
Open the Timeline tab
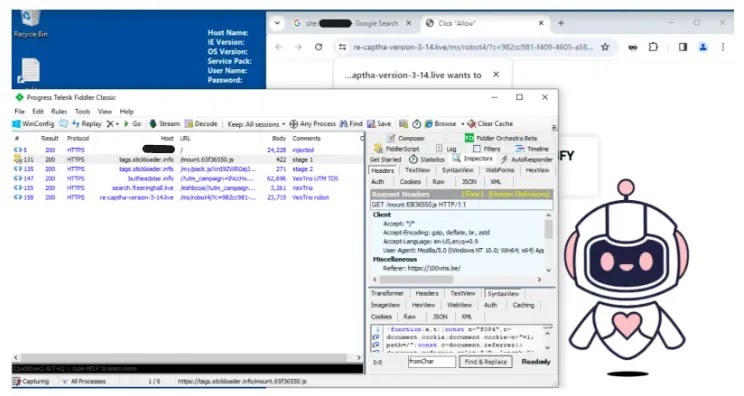coord(532,149)
